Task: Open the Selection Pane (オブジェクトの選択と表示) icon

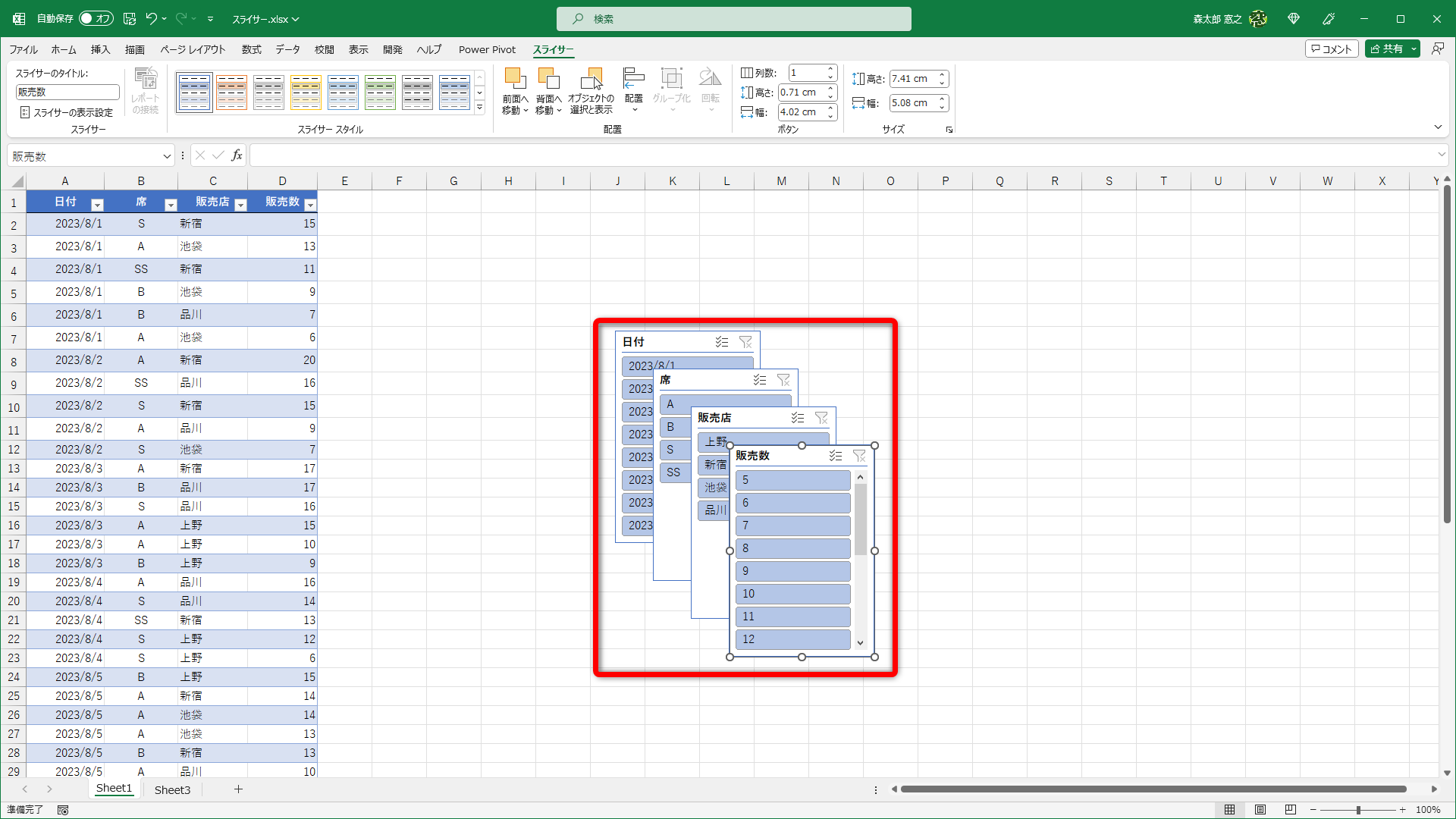Action: pyautogui.click(x=591, y=80)
